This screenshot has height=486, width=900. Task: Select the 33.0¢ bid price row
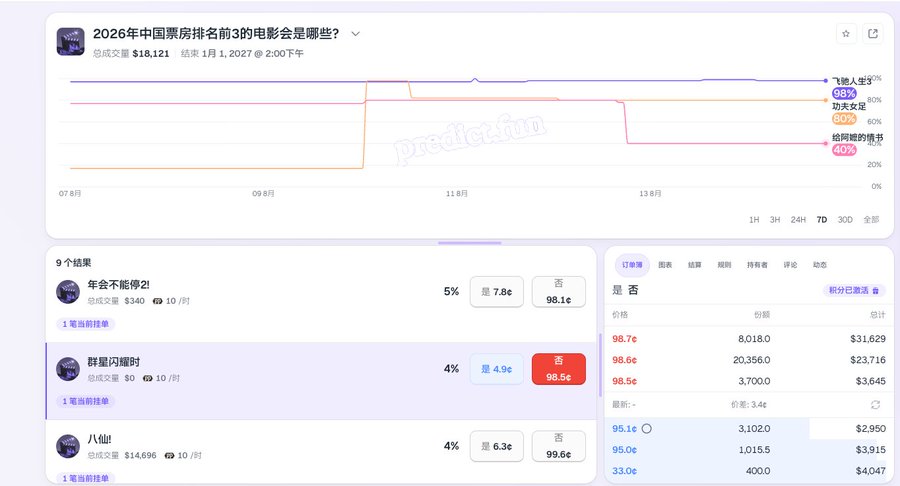748,471
